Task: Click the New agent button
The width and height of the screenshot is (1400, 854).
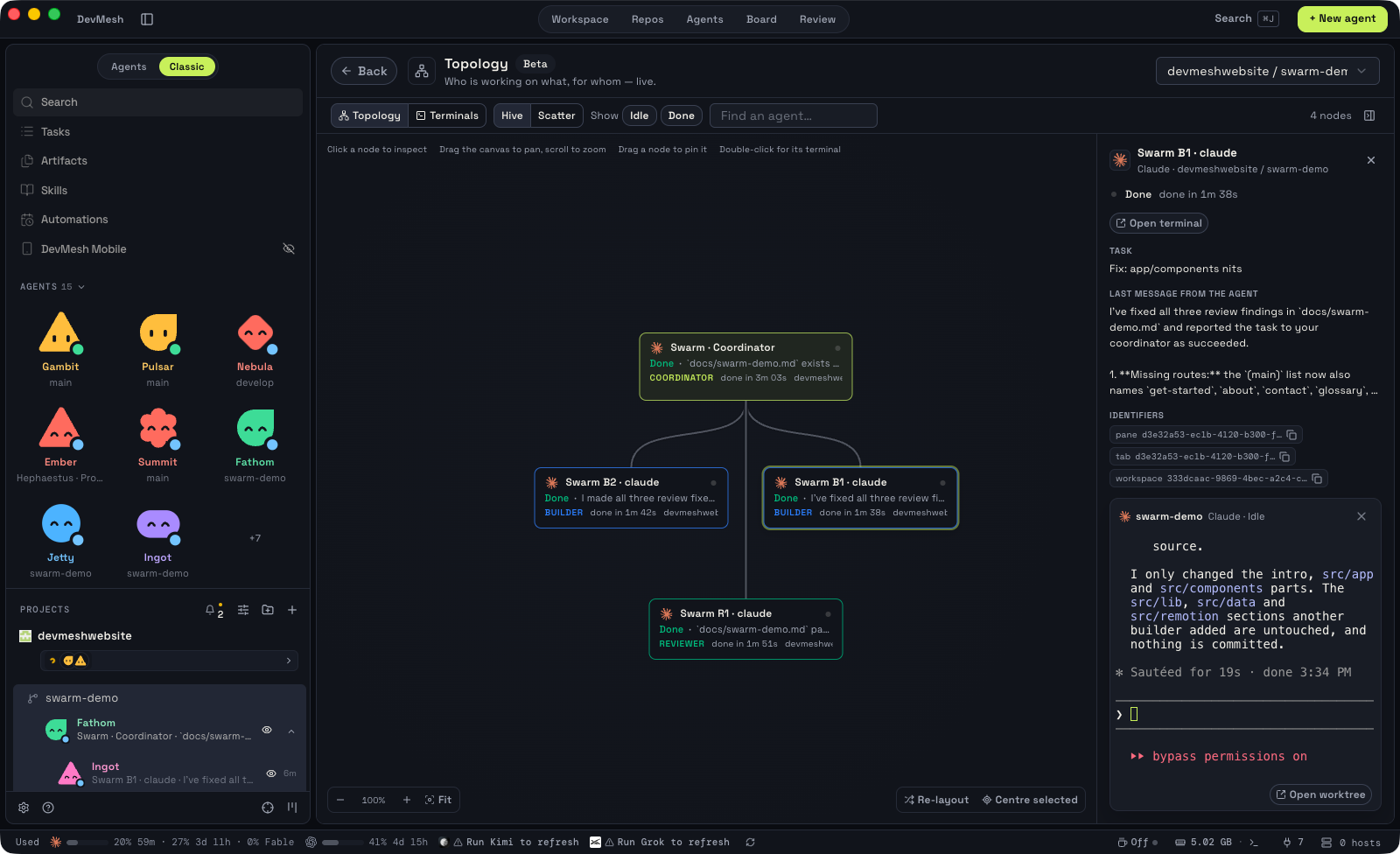Action: point(1342,18)
